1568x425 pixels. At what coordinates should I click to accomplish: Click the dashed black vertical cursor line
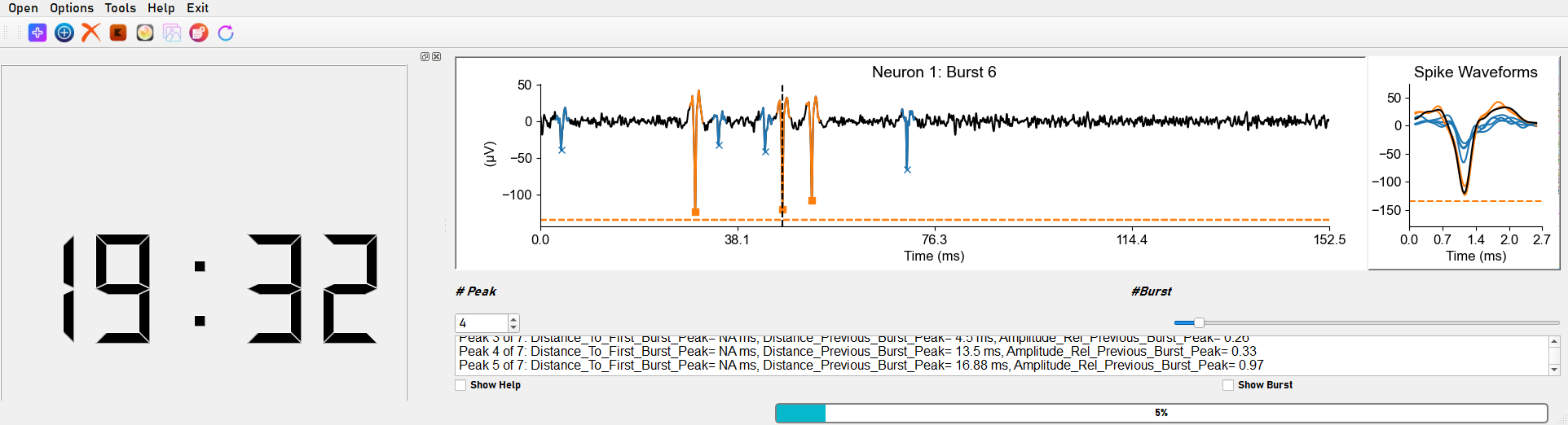coord(782,156)
